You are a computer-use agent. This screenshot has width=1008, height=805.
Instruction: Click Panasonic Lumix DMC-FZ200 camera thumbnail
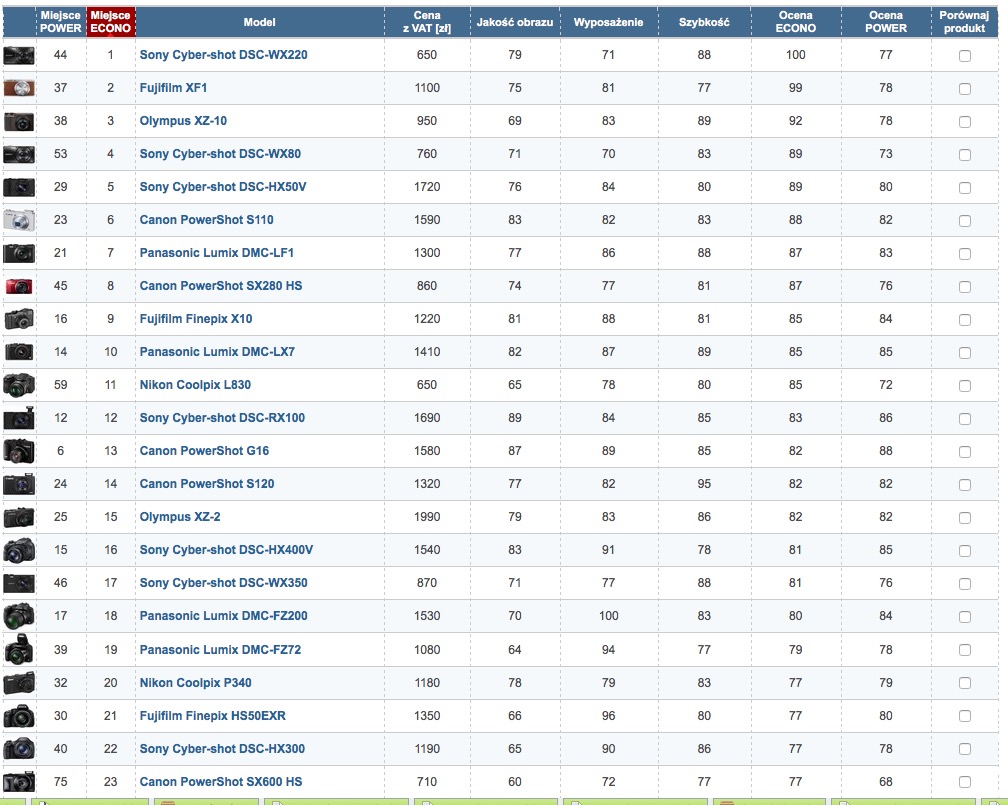(19, 616)
